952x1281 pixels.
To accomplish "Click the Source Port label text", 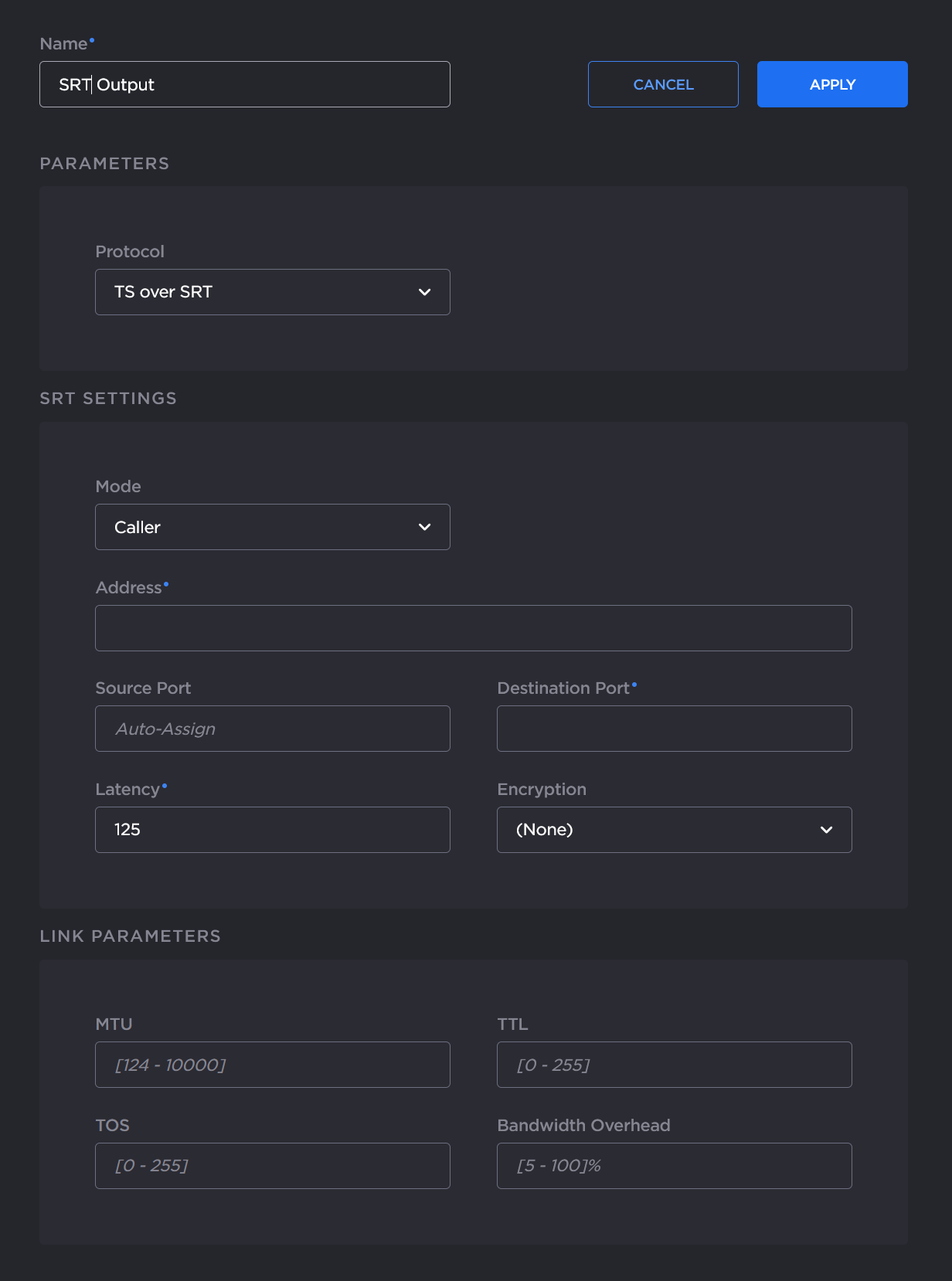I will coord(143,688).
